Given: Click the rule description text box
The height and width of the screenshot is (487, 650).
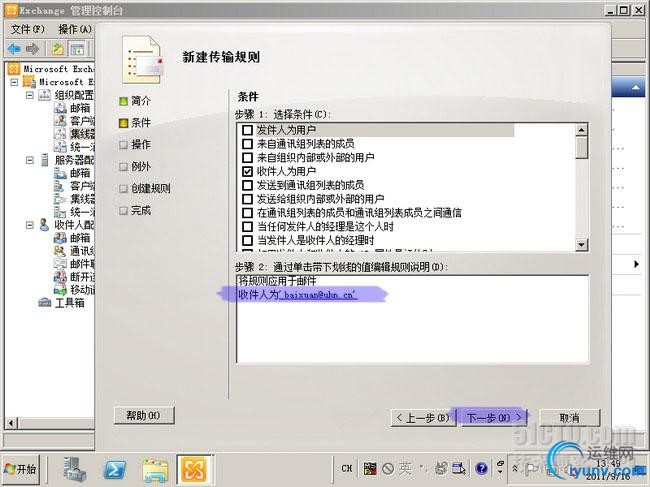Looking at the screenshot, I should coord(412,319).
